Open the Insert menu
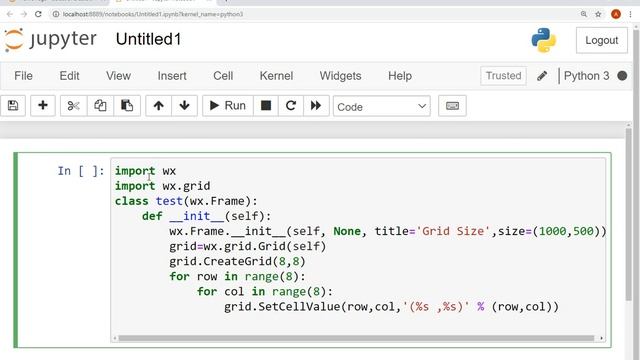The image size is (640, 360). (172, 76)
